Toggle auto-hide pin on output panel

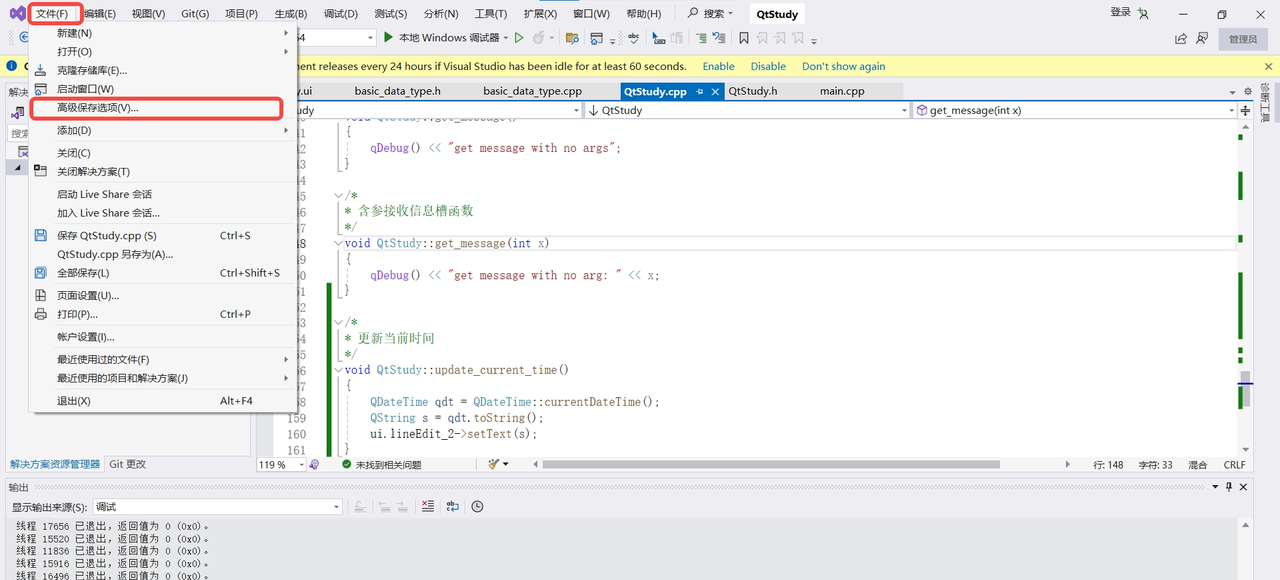coord(1228,487)
